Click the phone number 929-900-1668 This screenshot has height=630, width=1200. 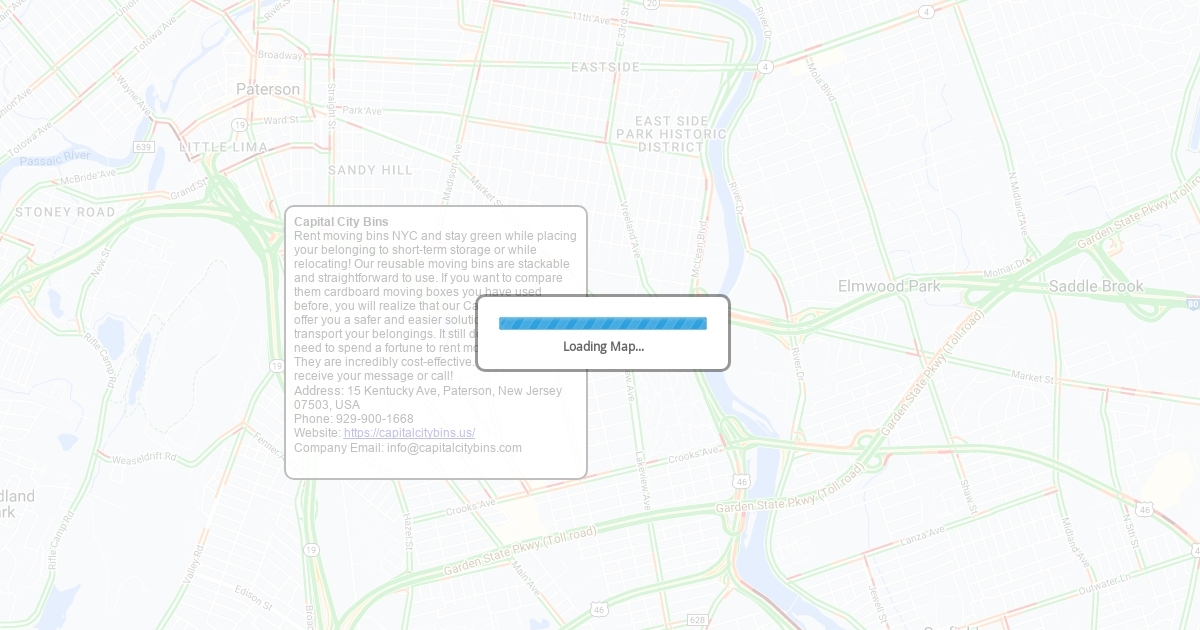click(374, 419)
